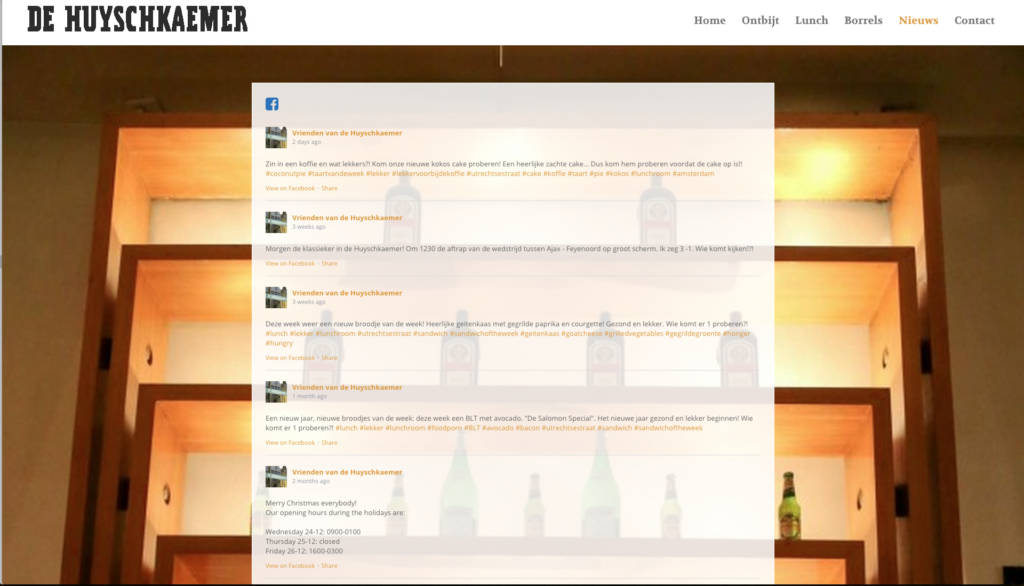Click the "Merry Christmas everybody!" text
Viewport: 1024px width, 586px height.
311,503
